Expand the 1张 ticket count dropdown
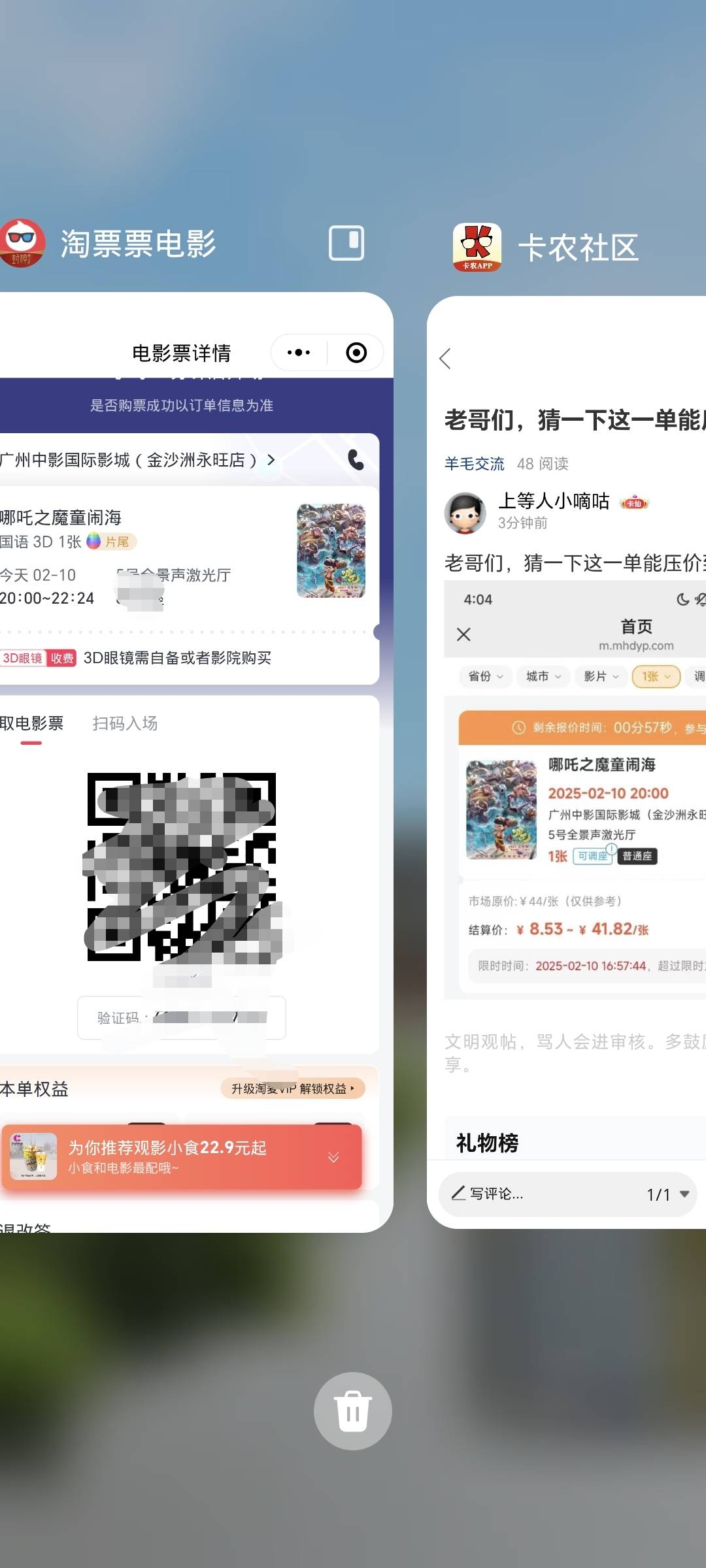The width and height of the screenshot is (706, 1568). click(x=656, y=676)
